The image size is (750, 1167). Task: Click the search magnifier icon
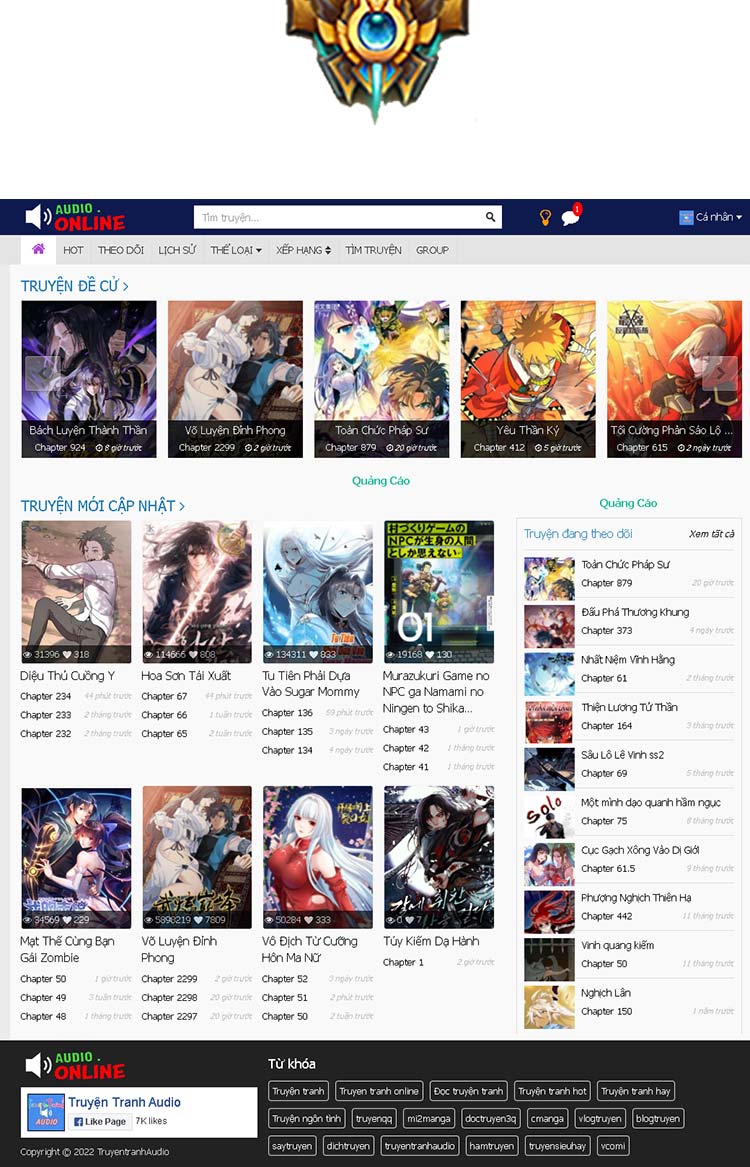(490, 217)
